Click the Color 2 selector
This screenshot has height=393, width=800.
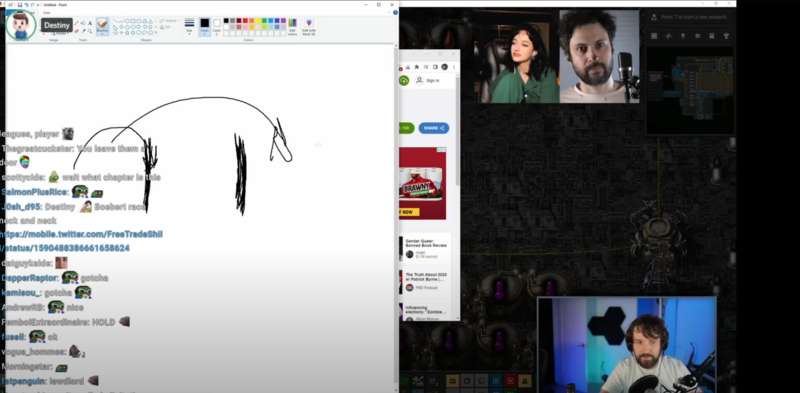click(216, 27)
